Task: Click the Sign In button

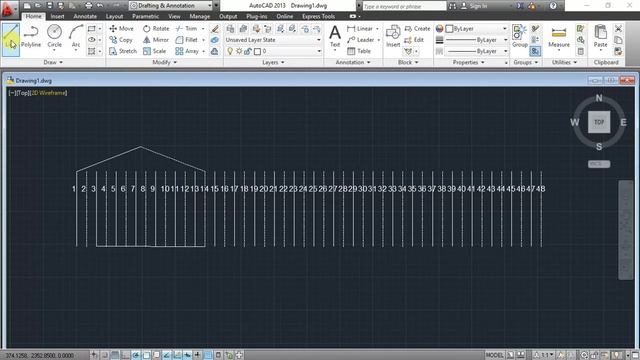Action: (x=474, y=6)
